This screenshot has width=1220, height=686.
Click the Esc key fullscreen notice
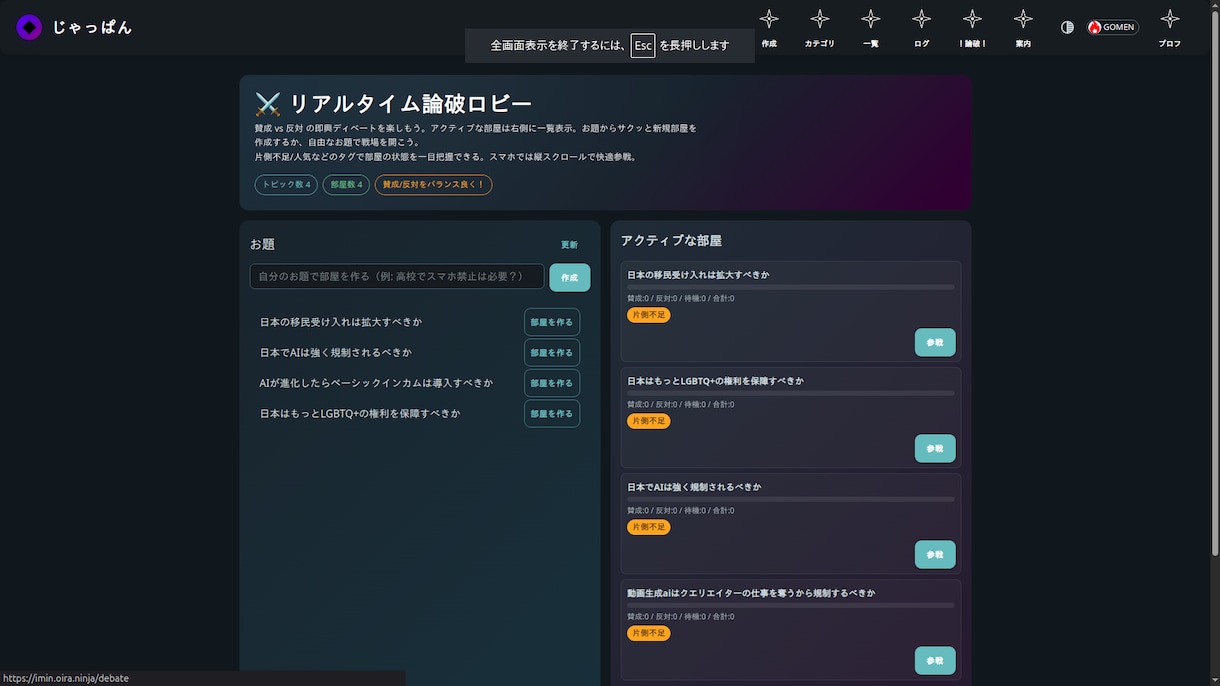point(610,45)
